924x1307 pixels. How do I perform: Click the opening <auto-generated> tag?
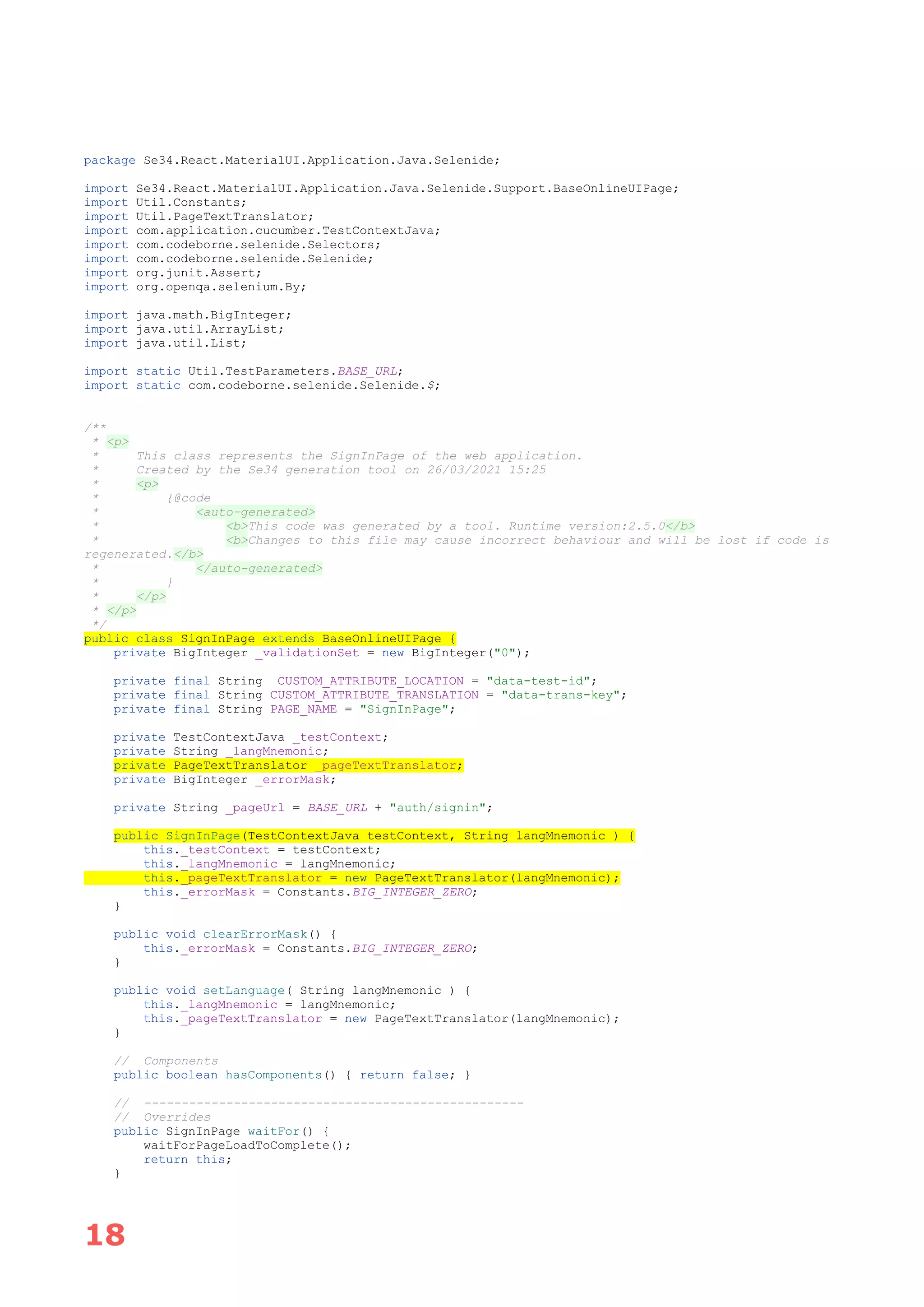pos(255,512)
